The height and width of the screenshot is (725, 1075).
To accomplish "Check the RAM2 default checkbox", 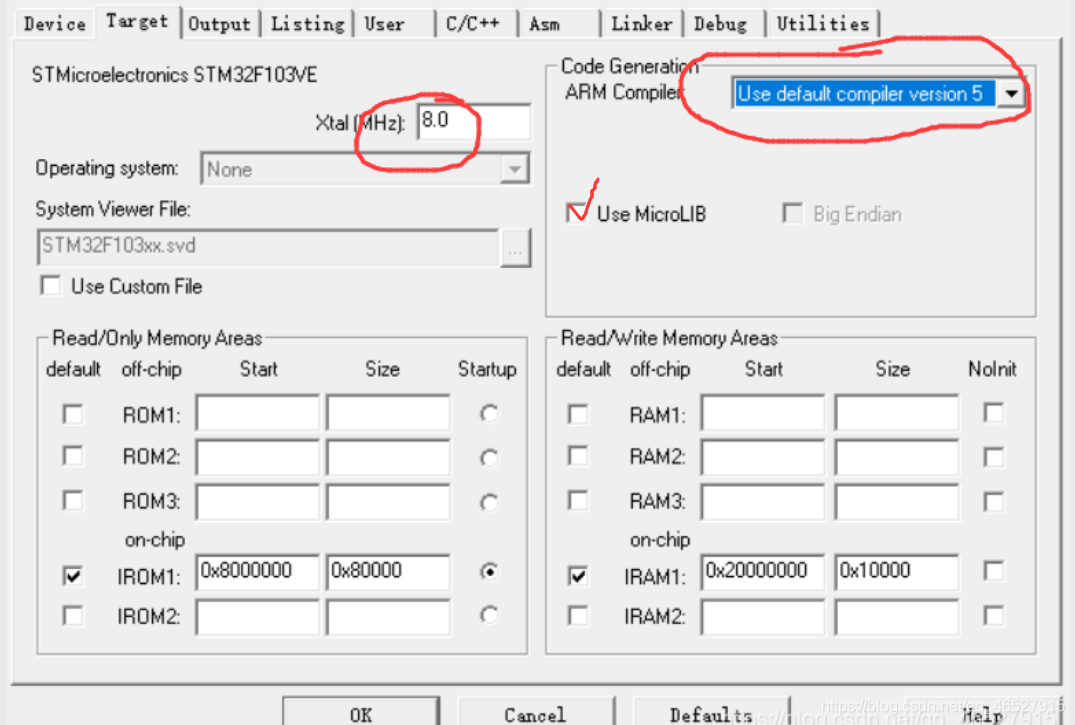I will coord(578,456).
